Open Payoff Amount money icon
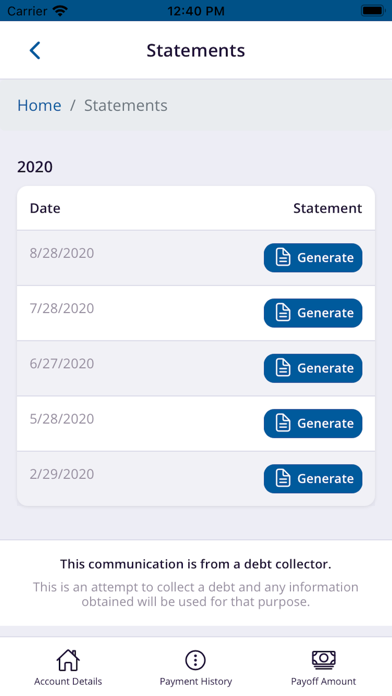 pos(324,660)
